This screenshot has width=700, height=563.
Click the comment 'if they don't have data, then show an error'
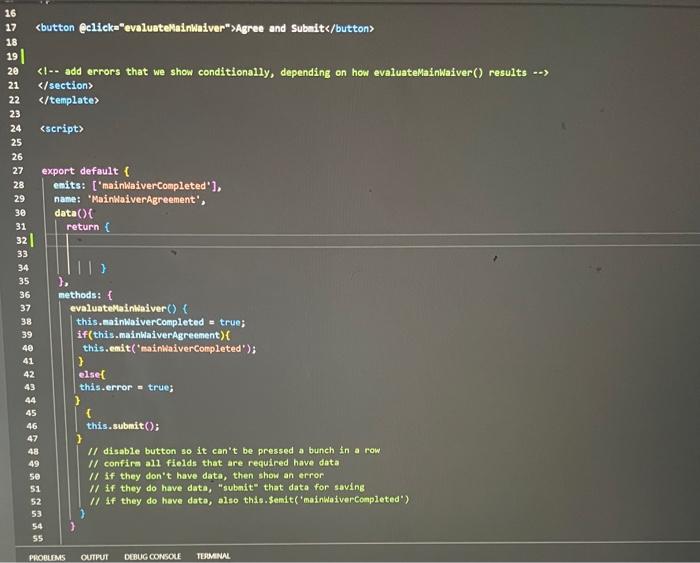pos(206,475)
